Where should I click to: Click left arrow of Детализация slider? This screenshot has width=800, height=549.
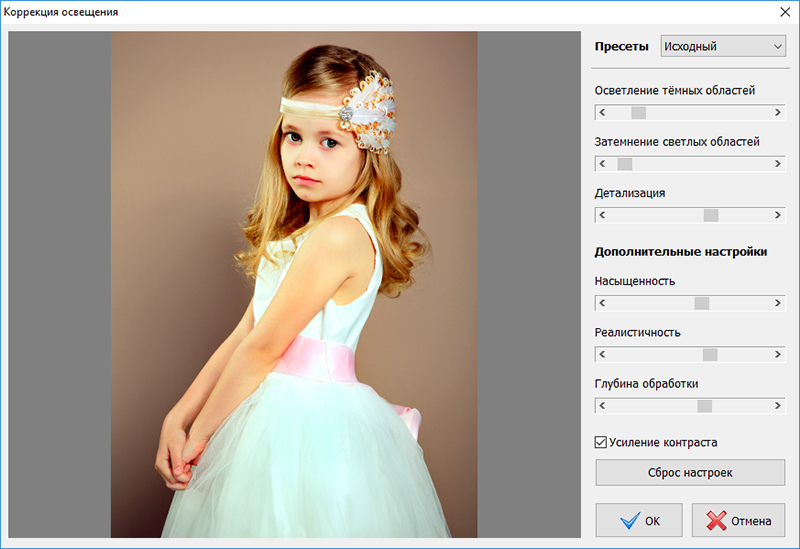tap(603, 215)
